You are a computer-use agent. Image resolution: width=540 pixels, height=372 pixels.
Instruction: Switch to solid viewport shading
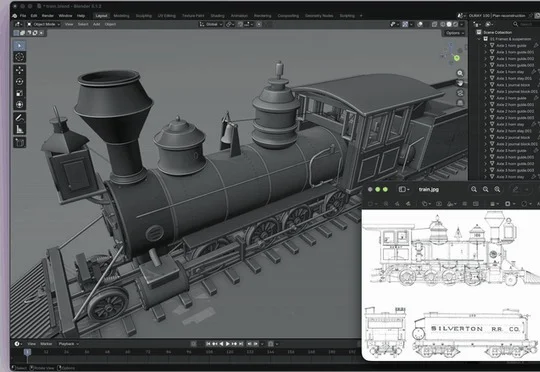(x=449, y=24)
